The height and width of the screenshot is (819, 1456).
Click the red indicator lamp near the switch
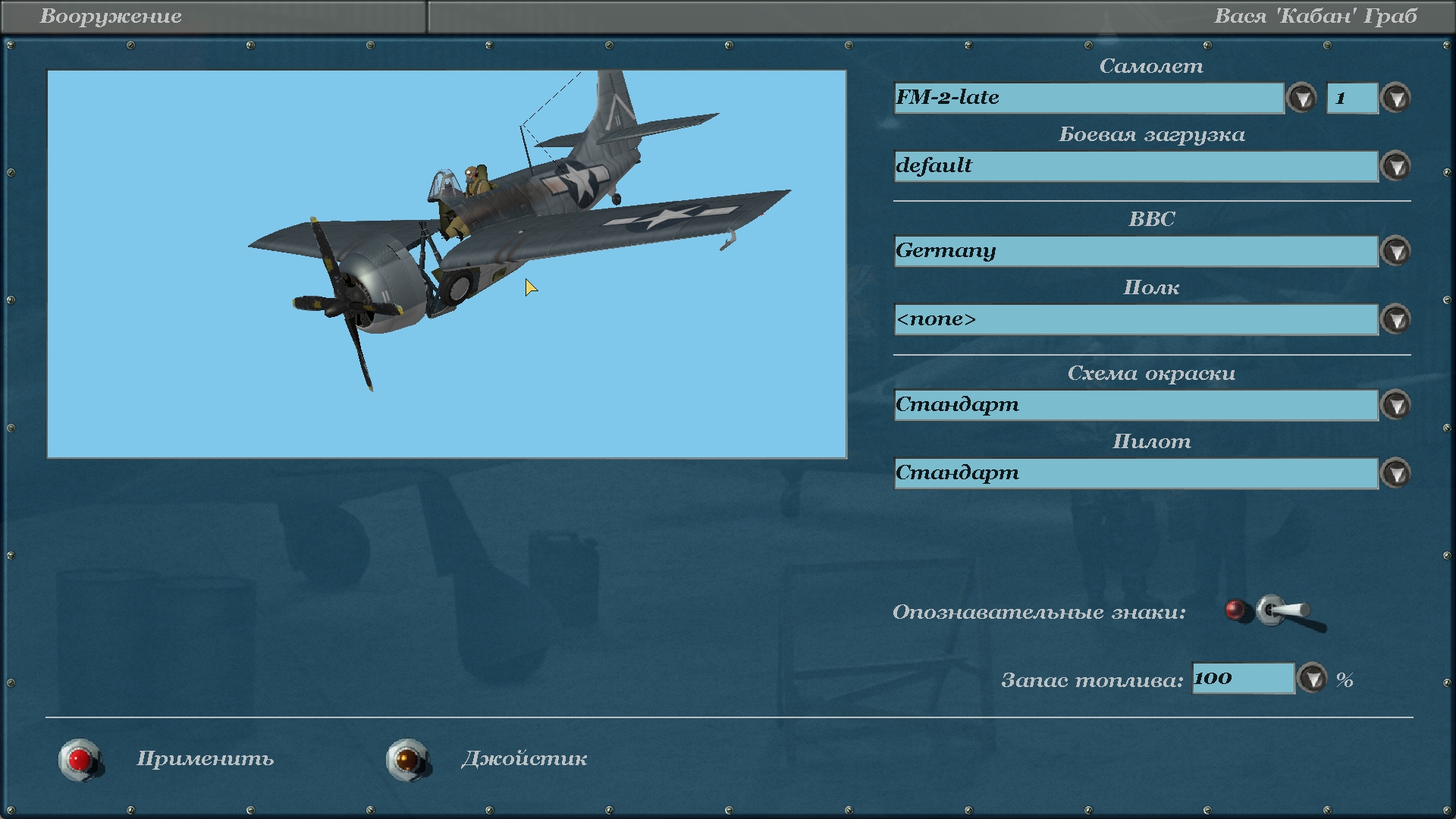[x=1235, y=610]
